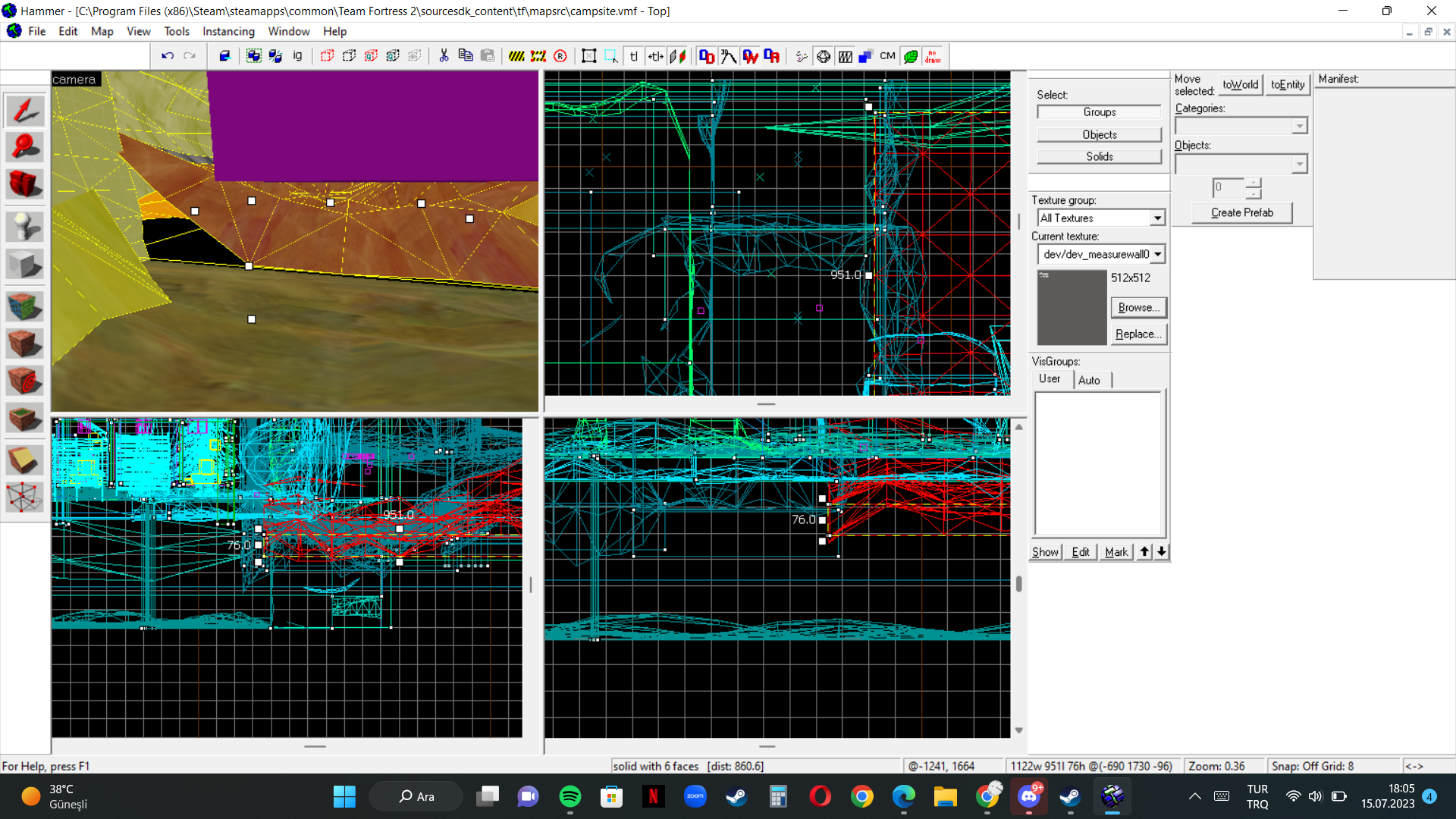Expand the Current texture dropdown
The image size is (1456, 819).
coord(1157,254)
